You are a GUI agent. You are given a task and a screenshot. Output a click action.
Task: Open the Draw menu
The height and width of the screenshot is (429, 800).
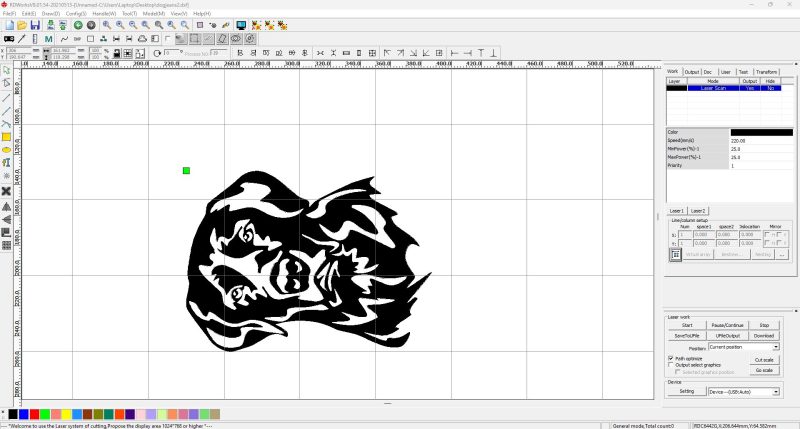coord(51,14)
